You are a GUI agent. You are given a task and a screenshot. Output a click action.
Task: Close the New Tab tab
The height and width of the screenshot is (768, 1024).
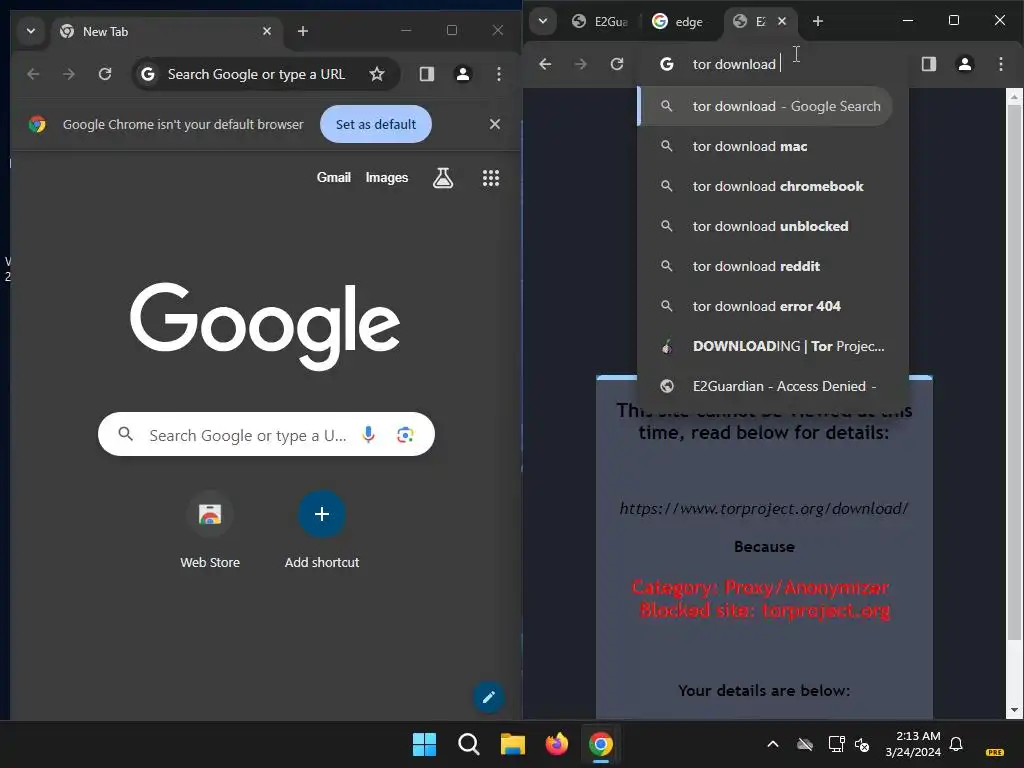(266, 31)
